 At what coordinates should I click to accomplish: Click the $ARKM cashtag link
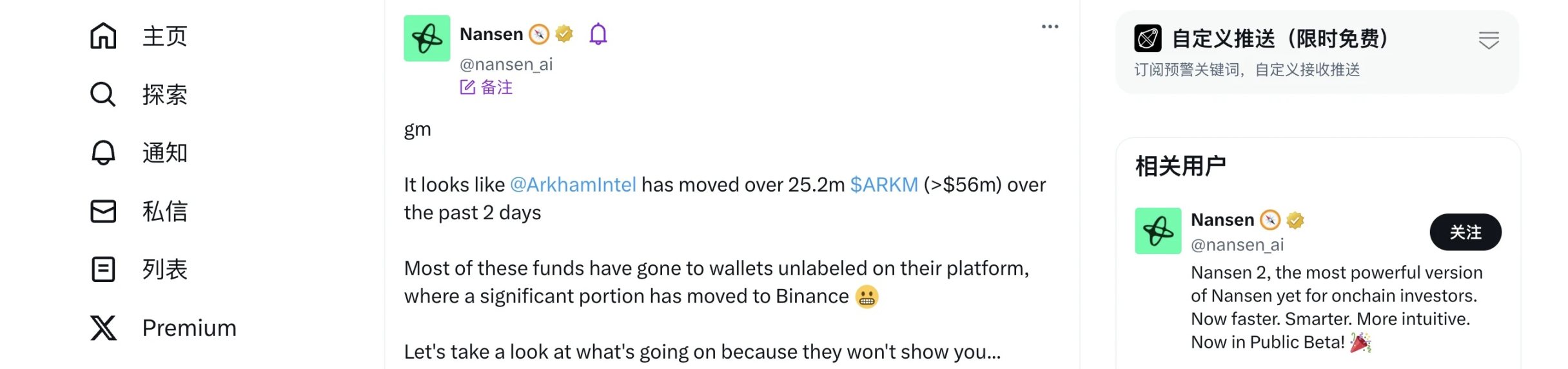coord(883,184)
